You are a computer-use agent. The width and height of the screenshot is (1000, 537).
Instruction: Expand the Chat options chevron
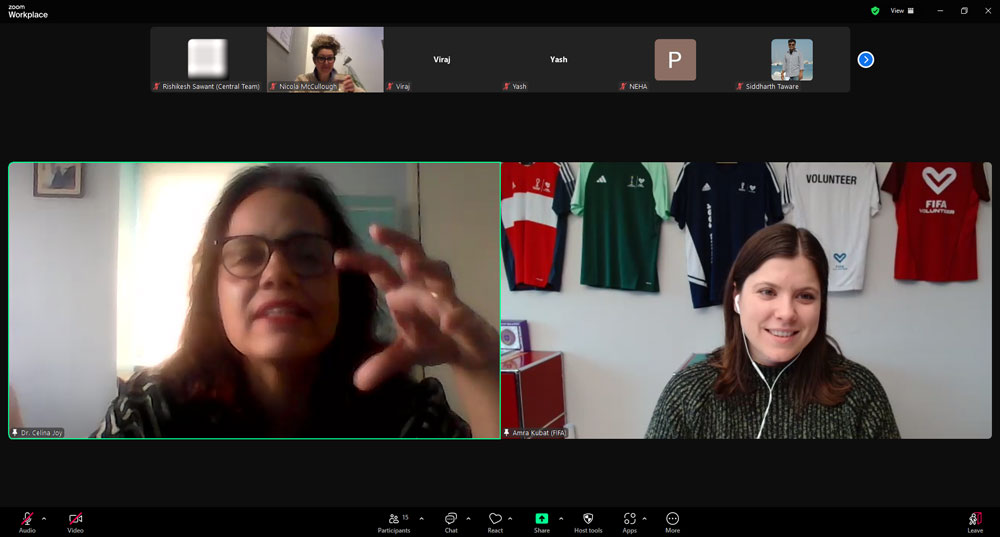[468, 518]
